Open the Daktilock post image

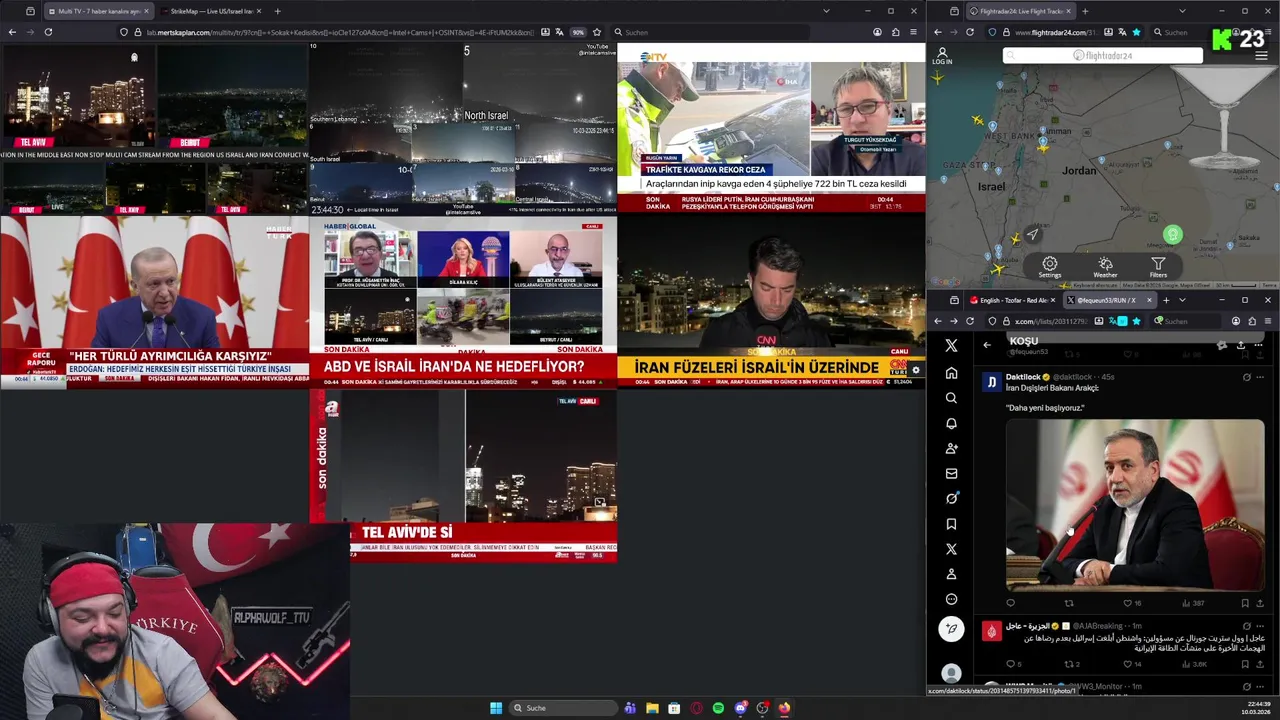pyautogui.click(x=1135, y=505)
